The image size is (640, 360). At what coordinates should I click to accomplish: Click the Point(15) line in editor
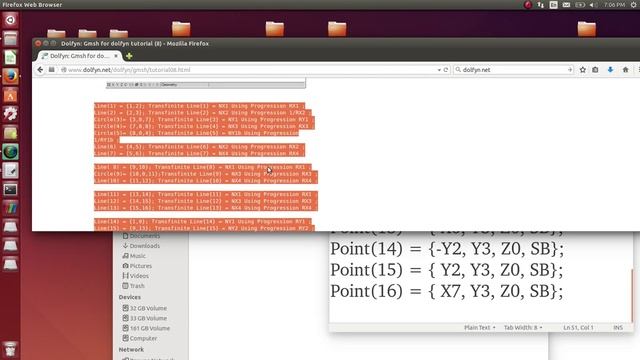coord(447,270)
